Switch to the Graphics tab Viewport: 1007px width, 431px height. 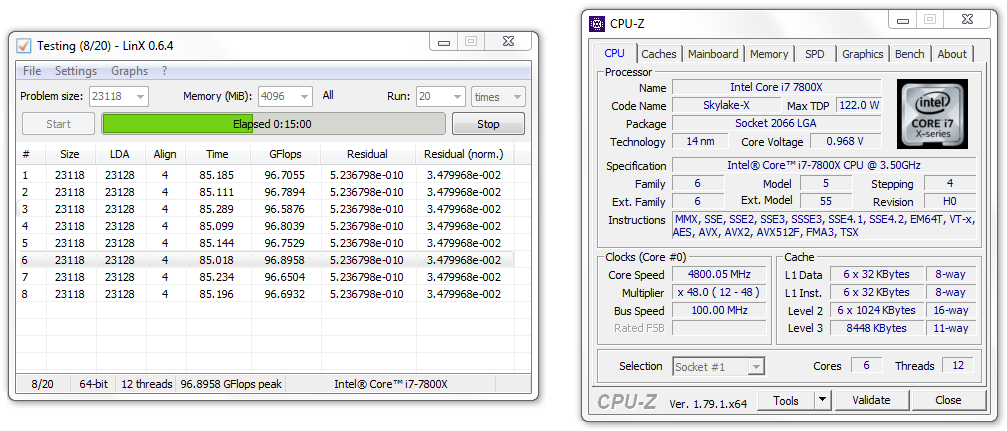point(863,54)
